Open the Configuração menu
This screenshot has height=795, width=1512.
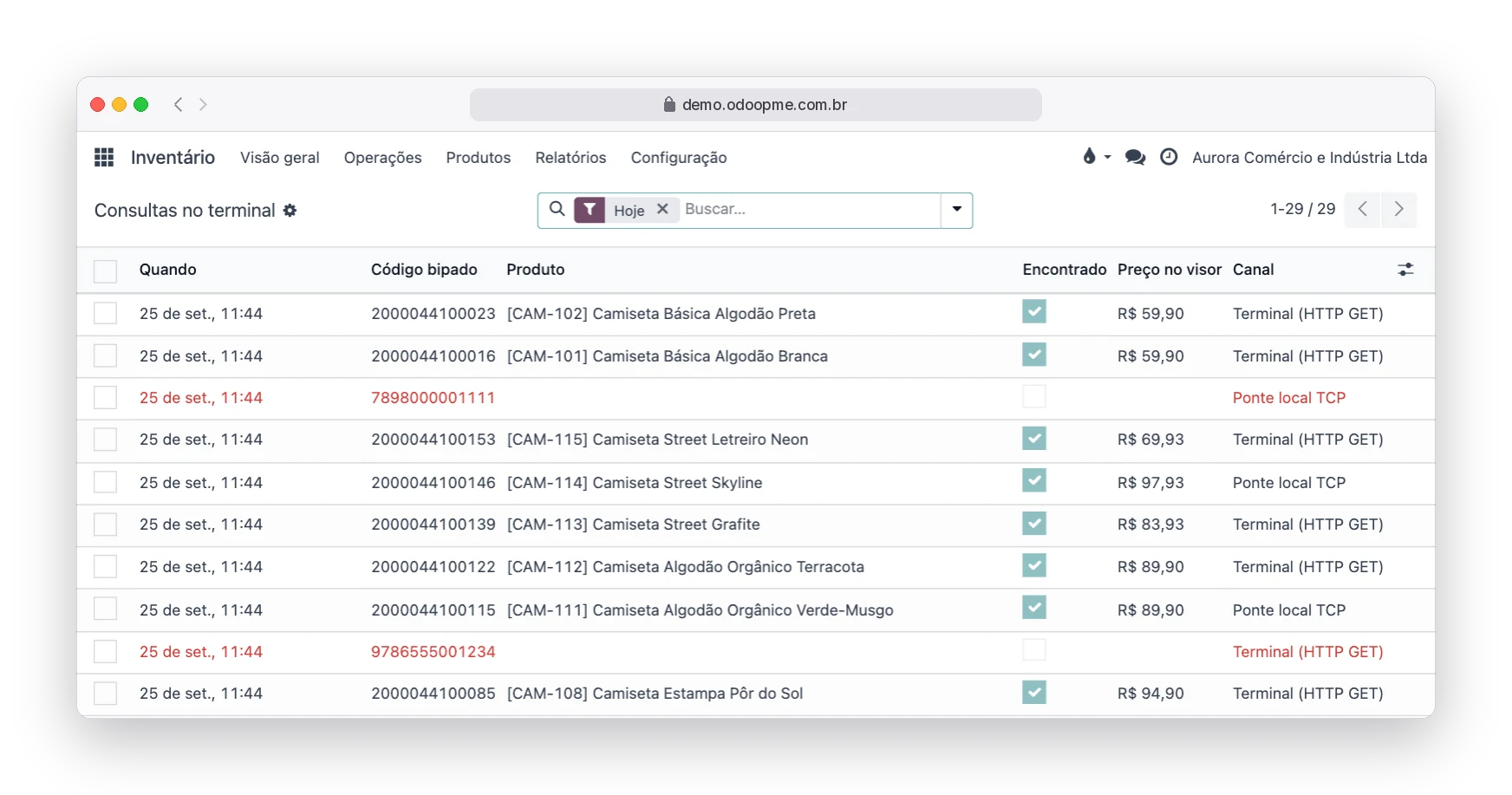679,158
